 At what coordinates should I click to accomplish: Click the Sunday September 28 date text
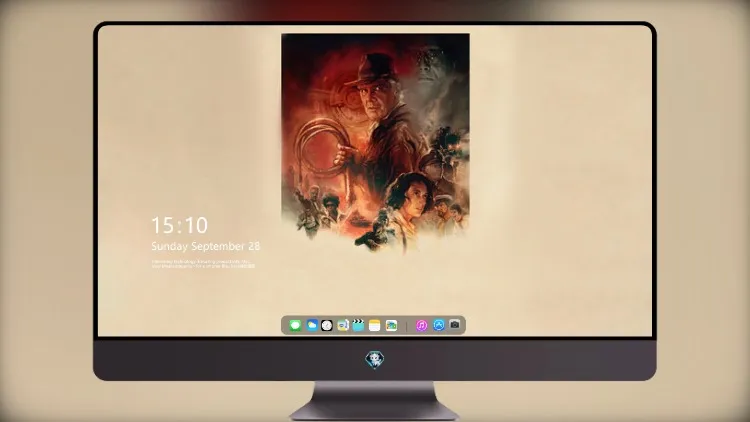point(206,246)
